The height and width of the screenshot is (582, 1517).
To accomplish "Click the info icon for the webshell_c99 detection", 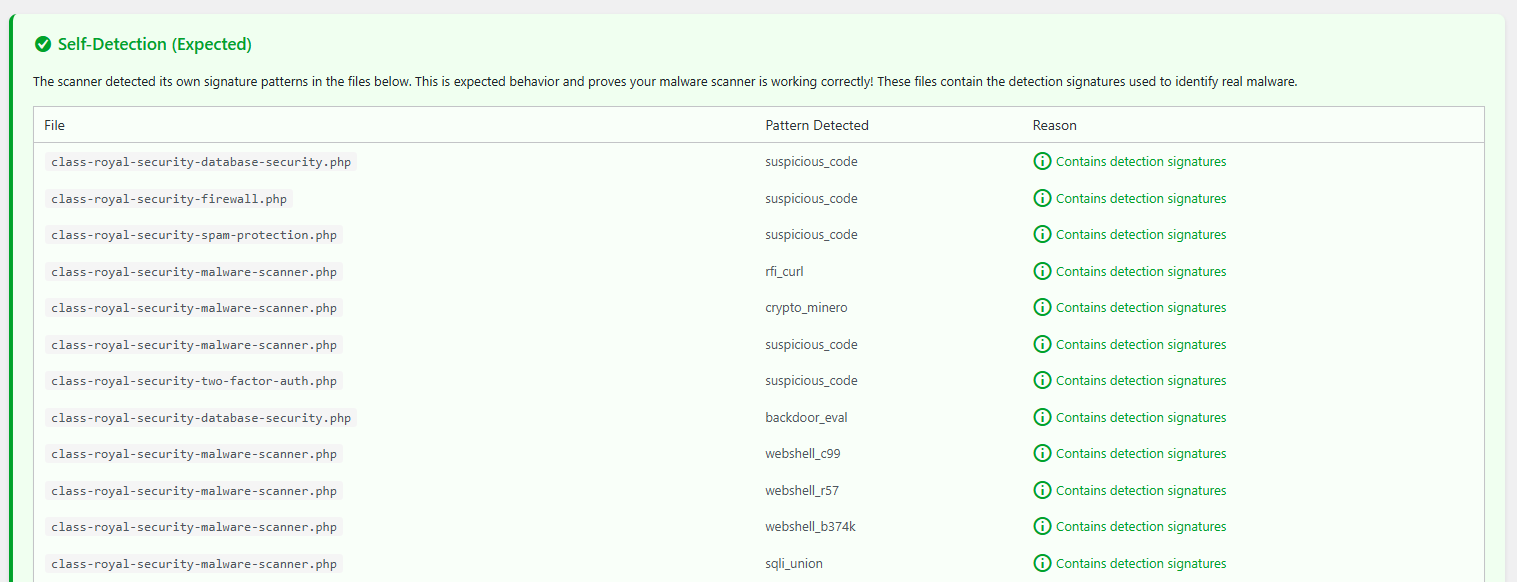I will 1042,453.
